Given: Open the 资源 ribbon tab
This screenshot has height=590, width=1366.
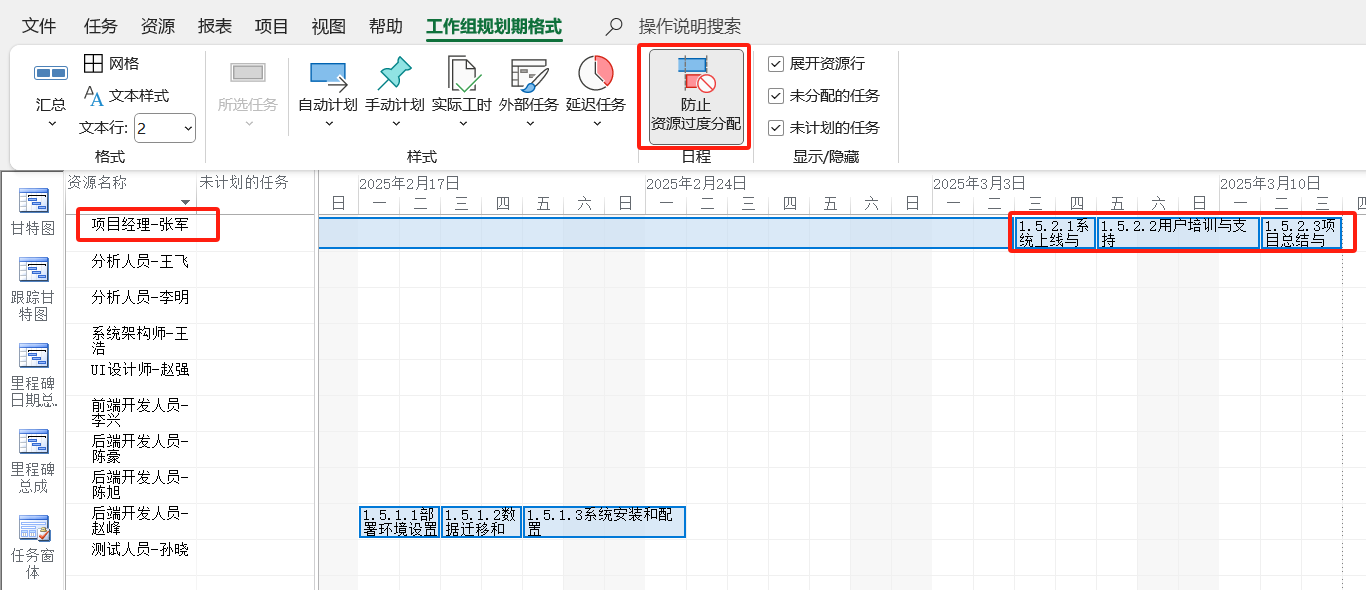Looking at the screenshot, I should point(158,26).
